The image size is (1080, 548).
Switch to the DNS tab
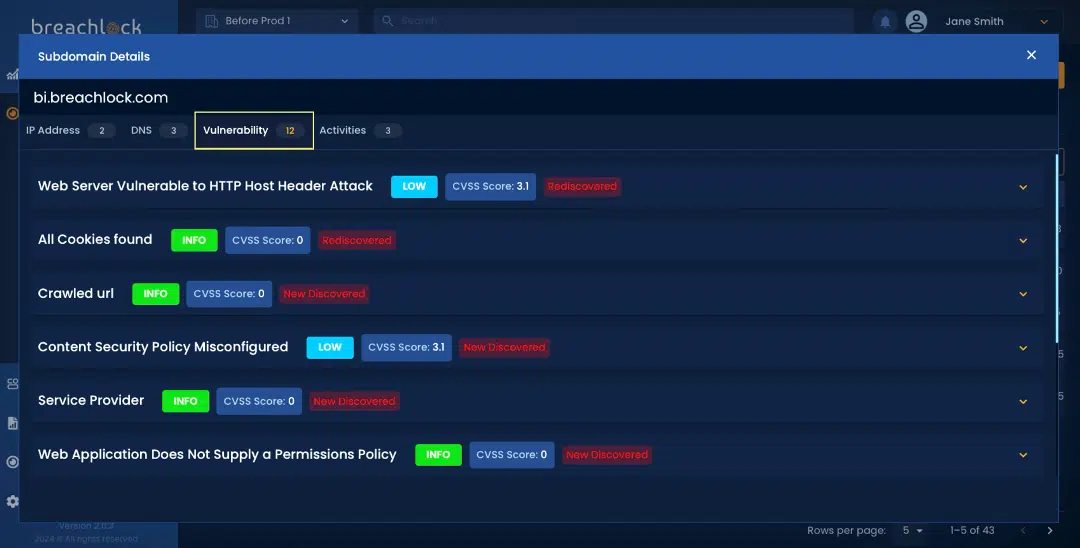[158, 130]
